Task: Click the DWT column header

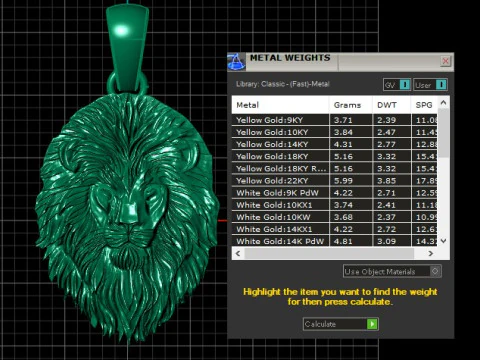Action: (392, 105)
